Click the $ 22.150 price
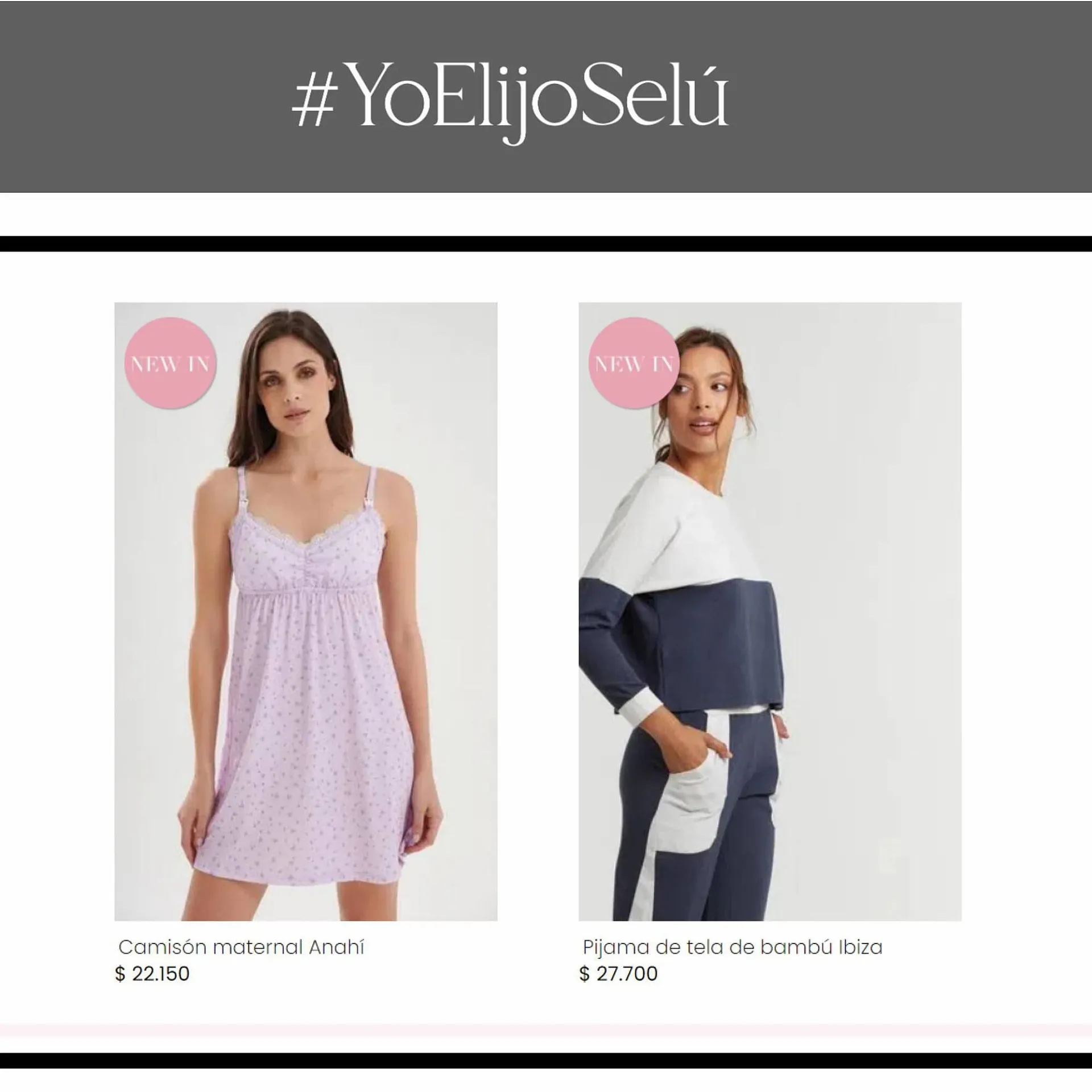1092x1092 pixels. coord(152,974)
